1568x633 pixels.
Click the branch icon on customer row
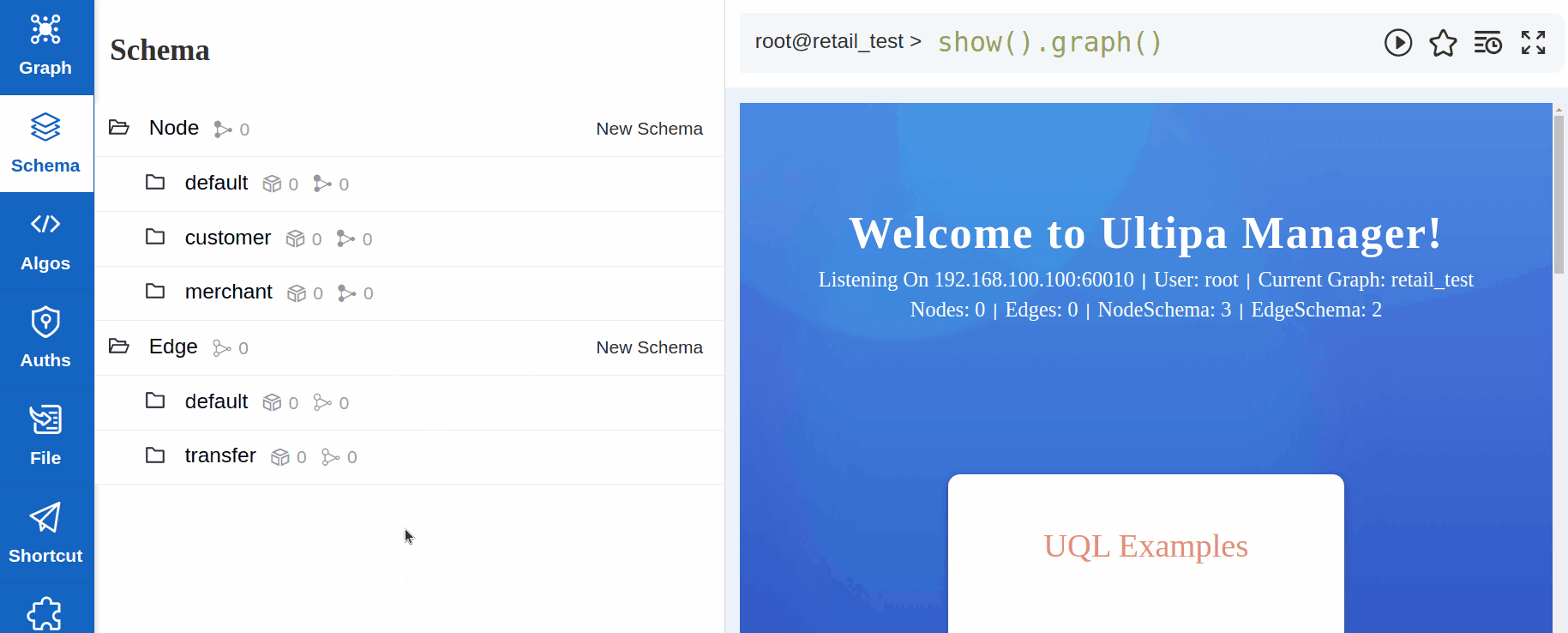click(345, 238)
